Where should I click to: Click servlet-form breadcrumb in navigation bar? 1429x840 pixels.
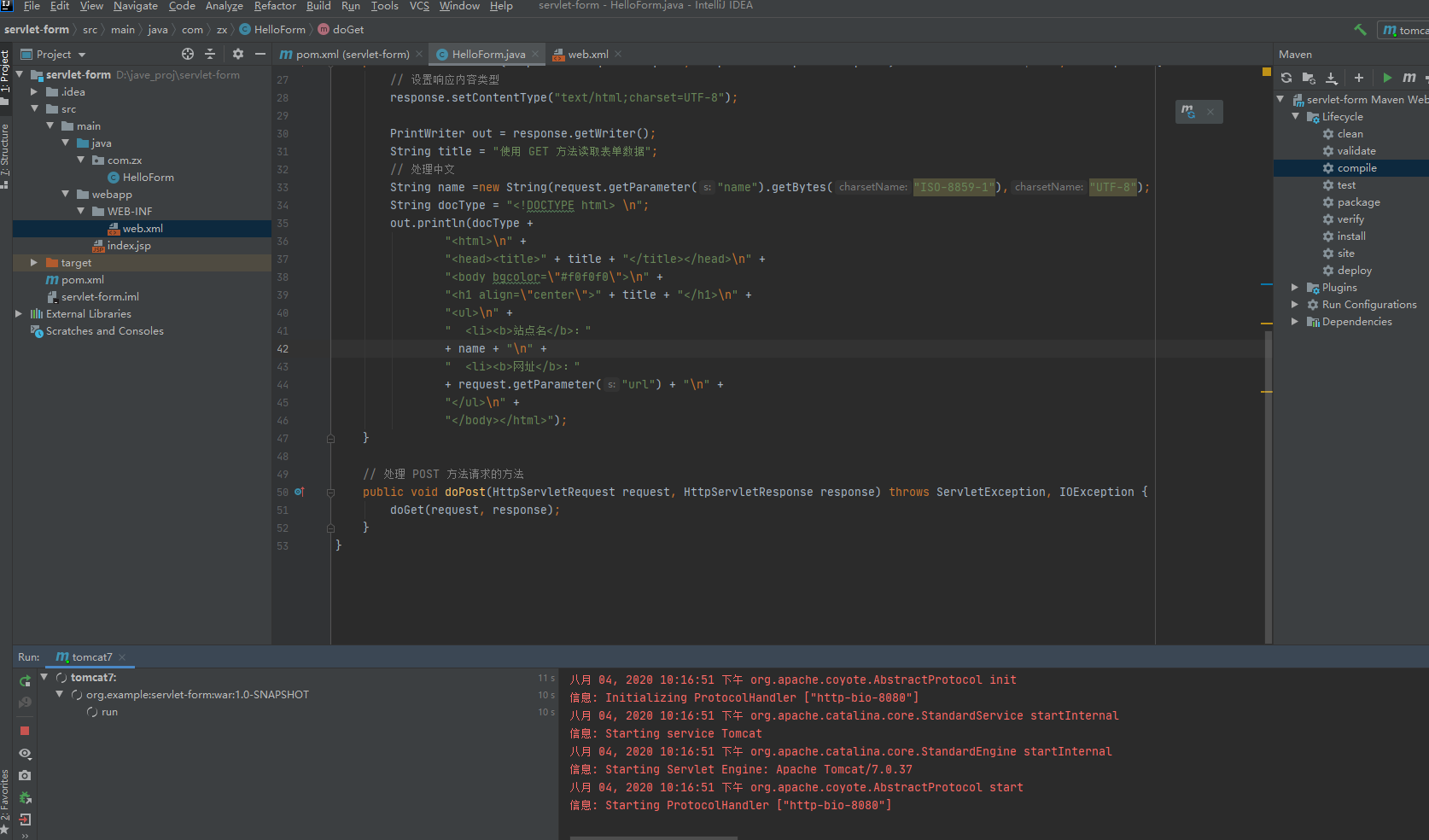click(x=37, y=30)
